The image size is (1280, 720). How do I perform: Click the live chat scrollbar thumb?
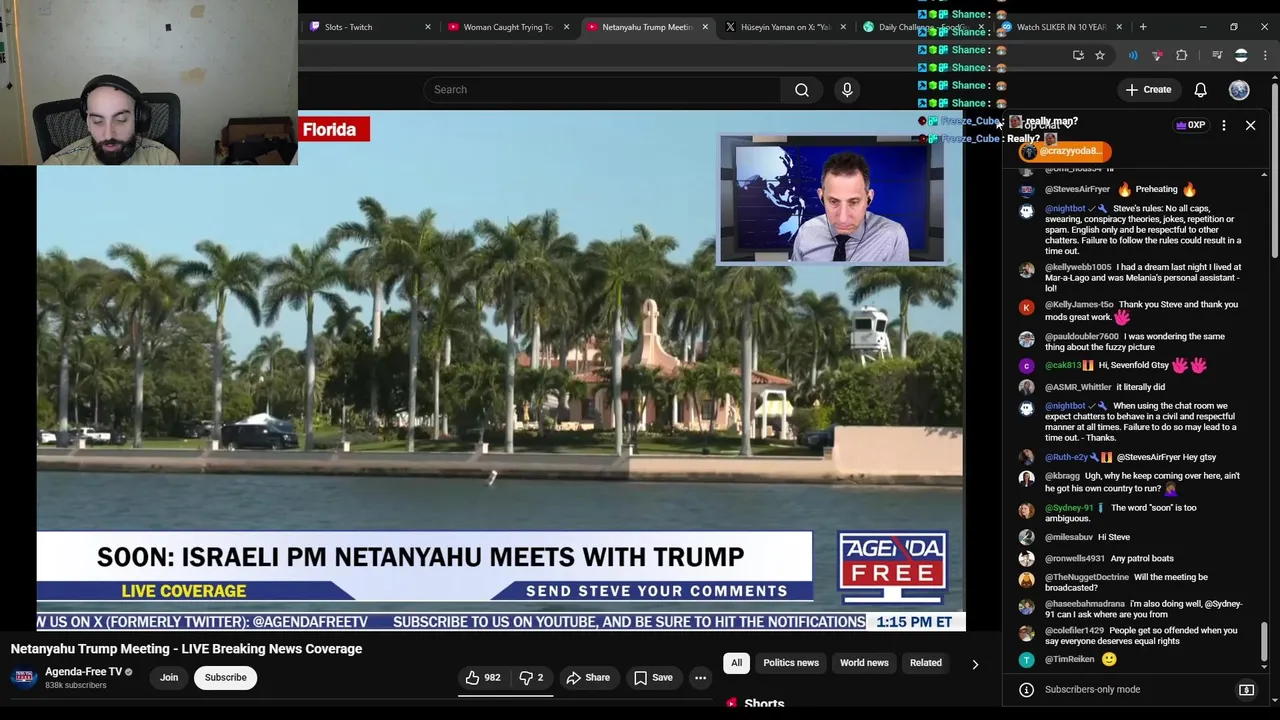point(1265,641)
